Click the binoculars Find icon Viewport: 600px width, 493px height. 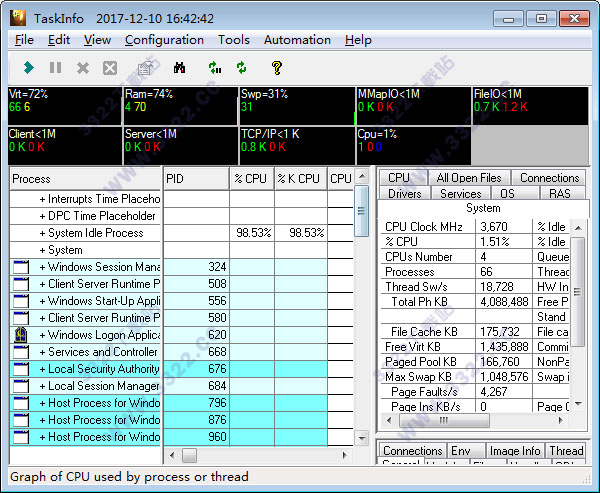(x=180, y=68)
